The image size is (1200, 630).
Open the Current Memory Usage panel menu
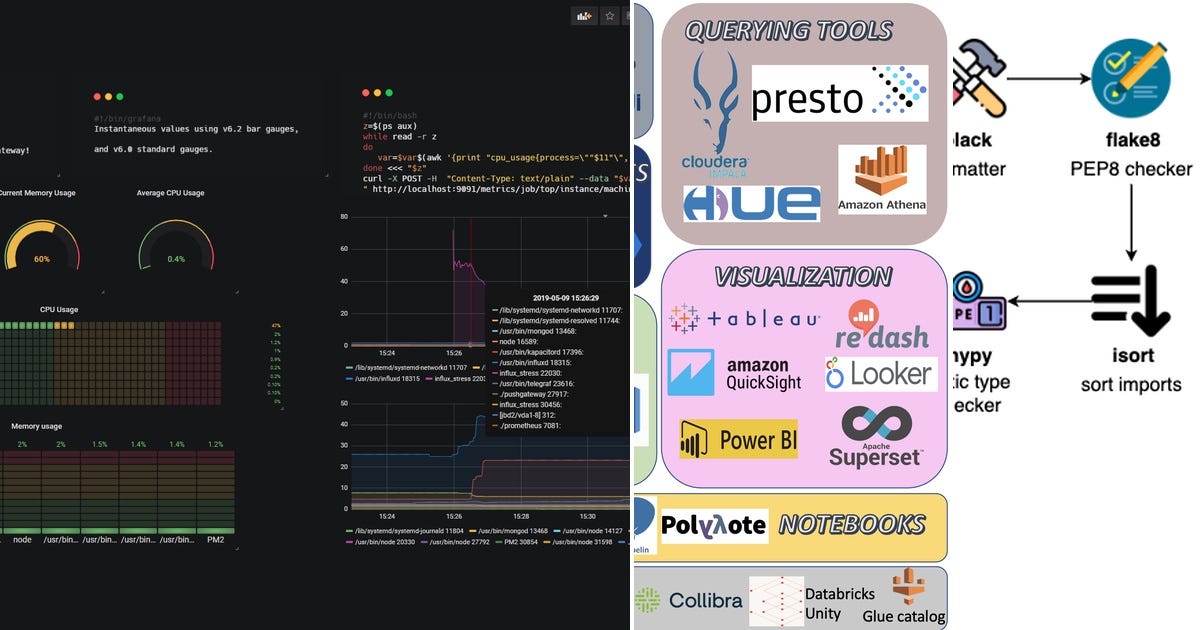(37, 193)
